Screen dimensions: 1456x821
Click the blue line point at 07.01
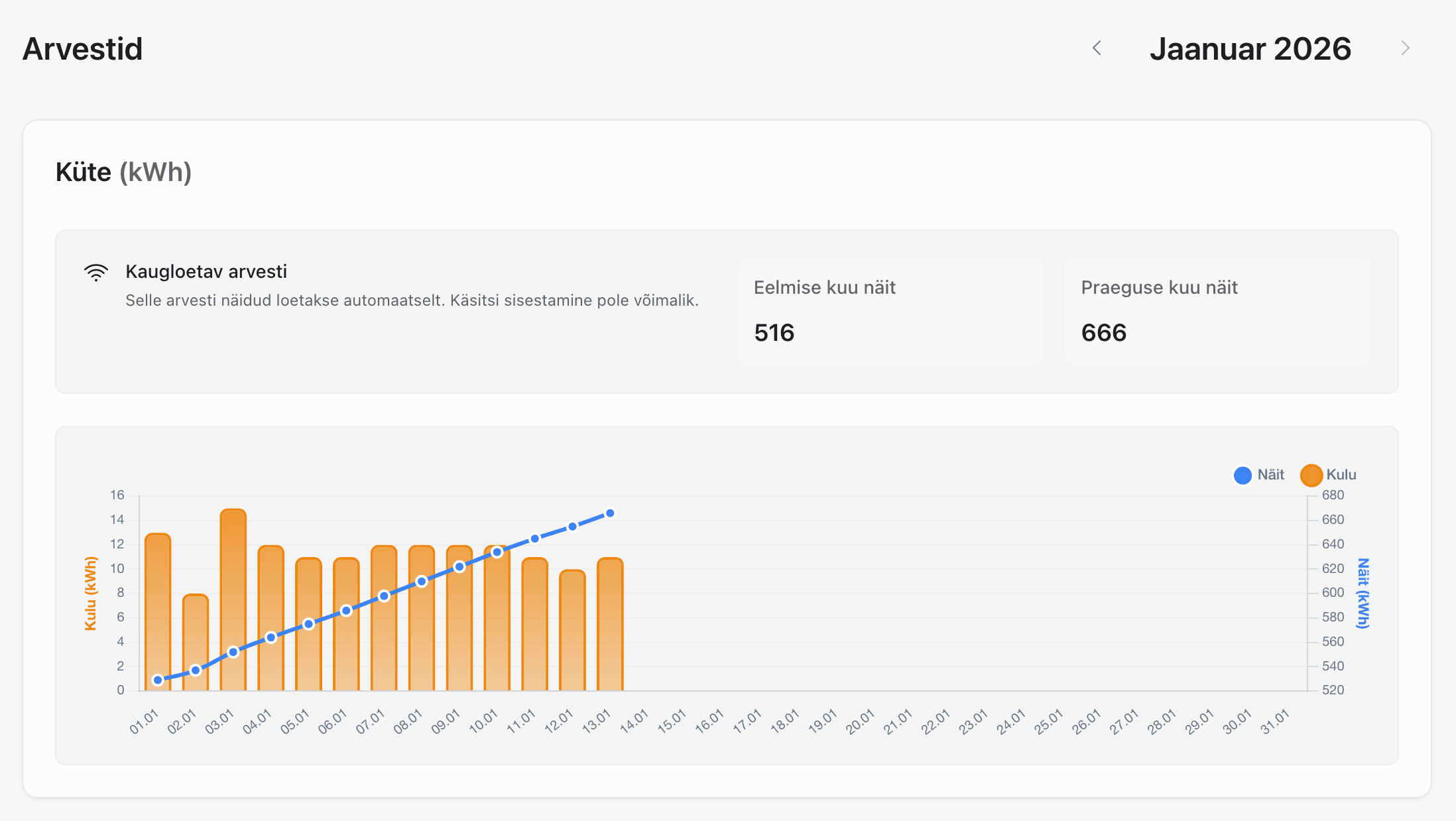coord(384,596)
